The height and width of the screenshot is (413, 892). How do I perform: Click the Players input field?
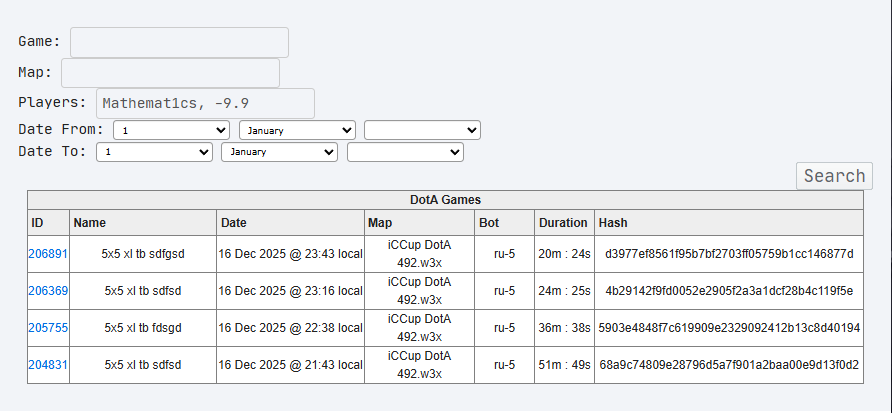205,103
